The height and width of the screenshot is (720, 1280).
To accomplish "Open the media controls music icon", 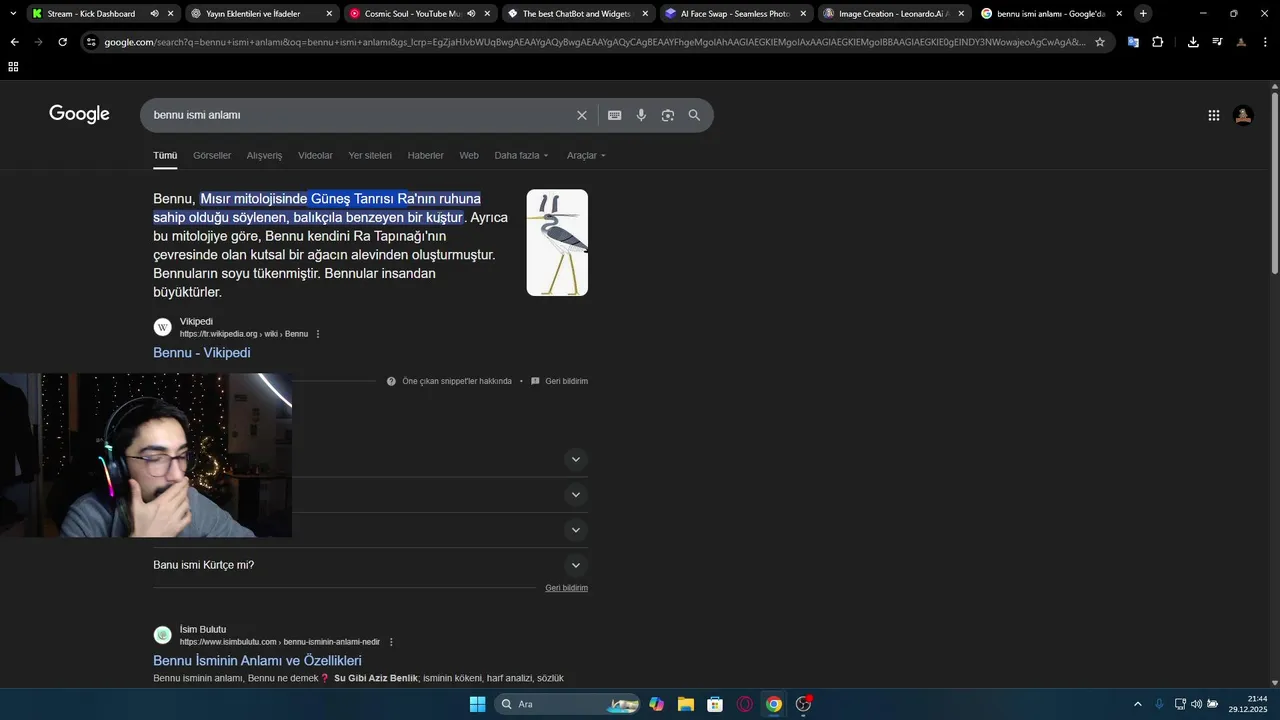I will pyautogui.click(x=1217, y=42).
